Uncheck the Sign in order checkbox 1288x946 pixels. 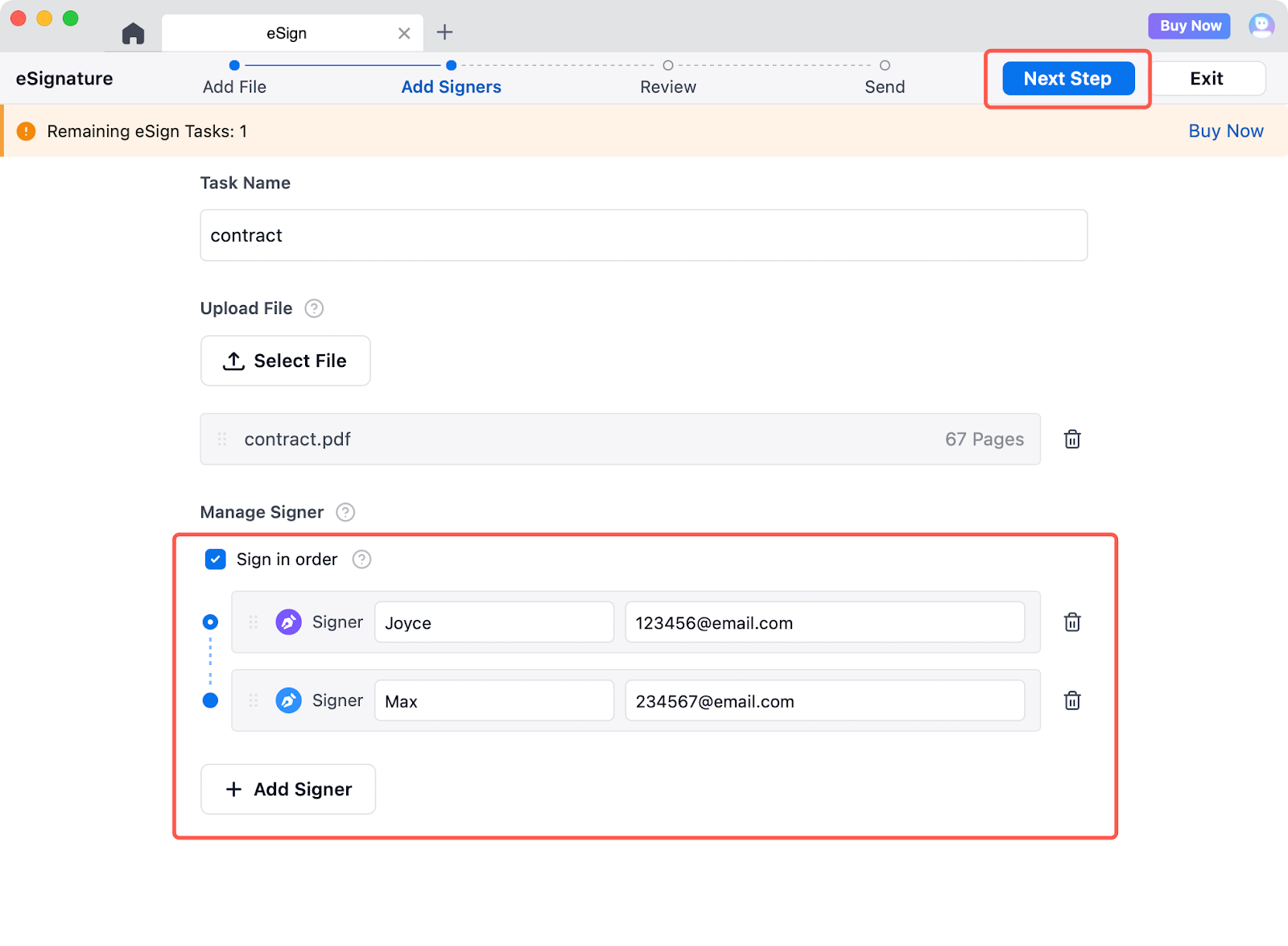tap(216, 560)
